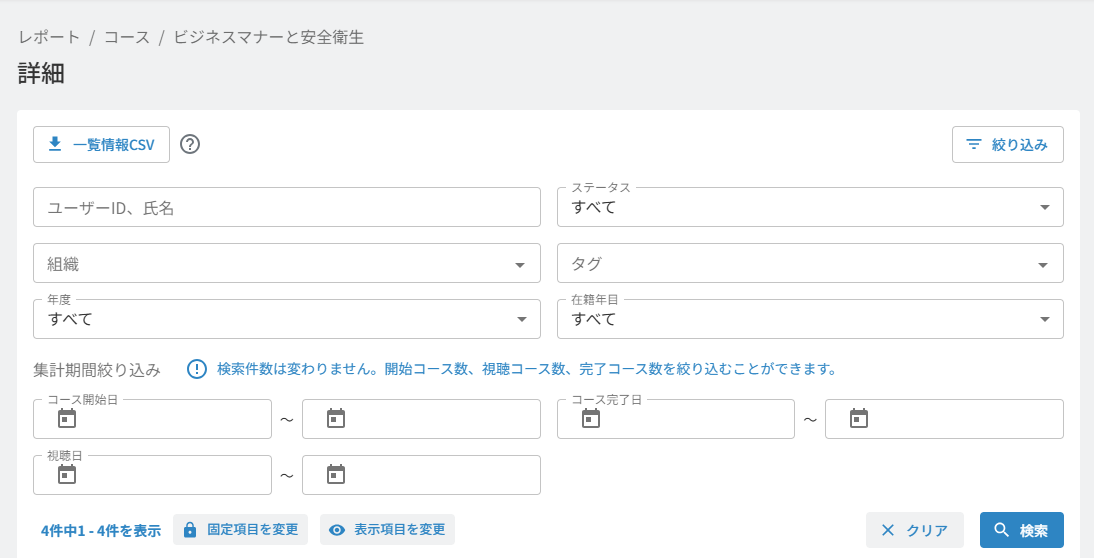Open calendar for 視聴日 end date
Viewport: 1094px width, 558px height.
coord(336,474)
